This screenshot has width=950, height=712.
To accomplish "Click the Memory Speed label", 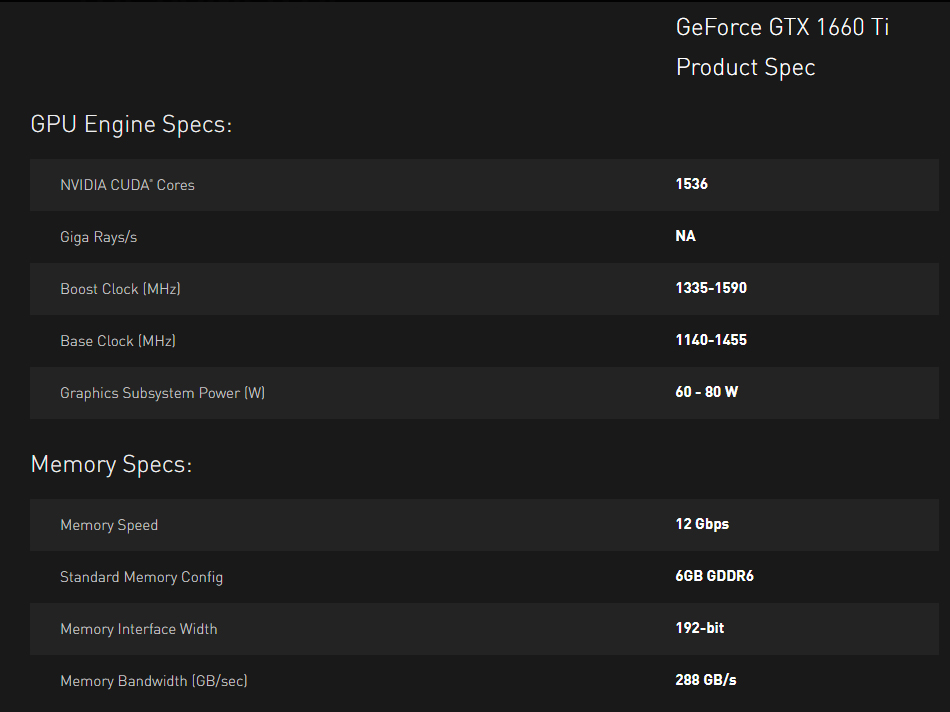I will point(109,525).
